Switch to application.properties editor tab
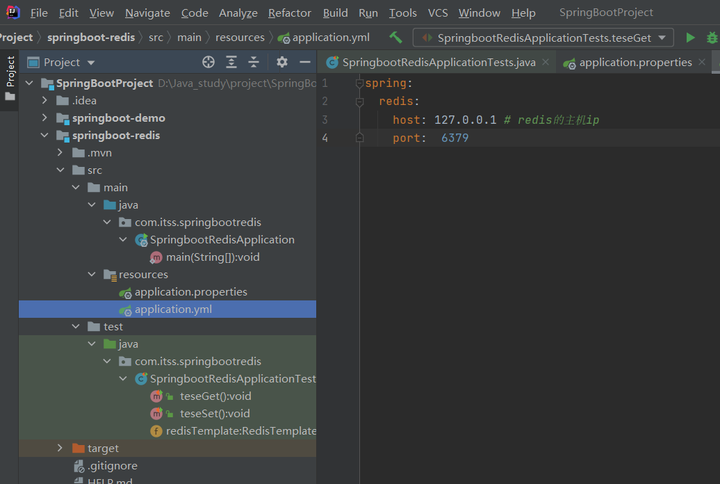This screenshot has height=484, width=720. (x=635, y=62)
